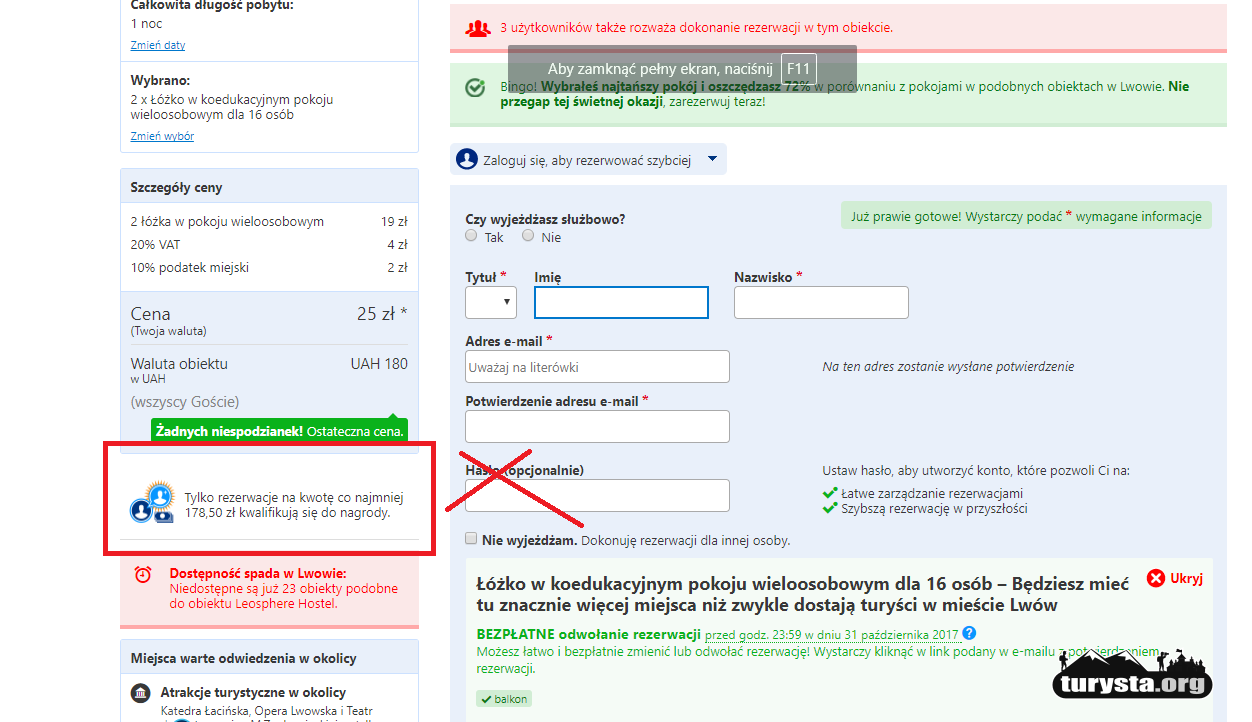Click the blue question mark help icon
The height and width of the screenshot is (722, 1252).
969,634
